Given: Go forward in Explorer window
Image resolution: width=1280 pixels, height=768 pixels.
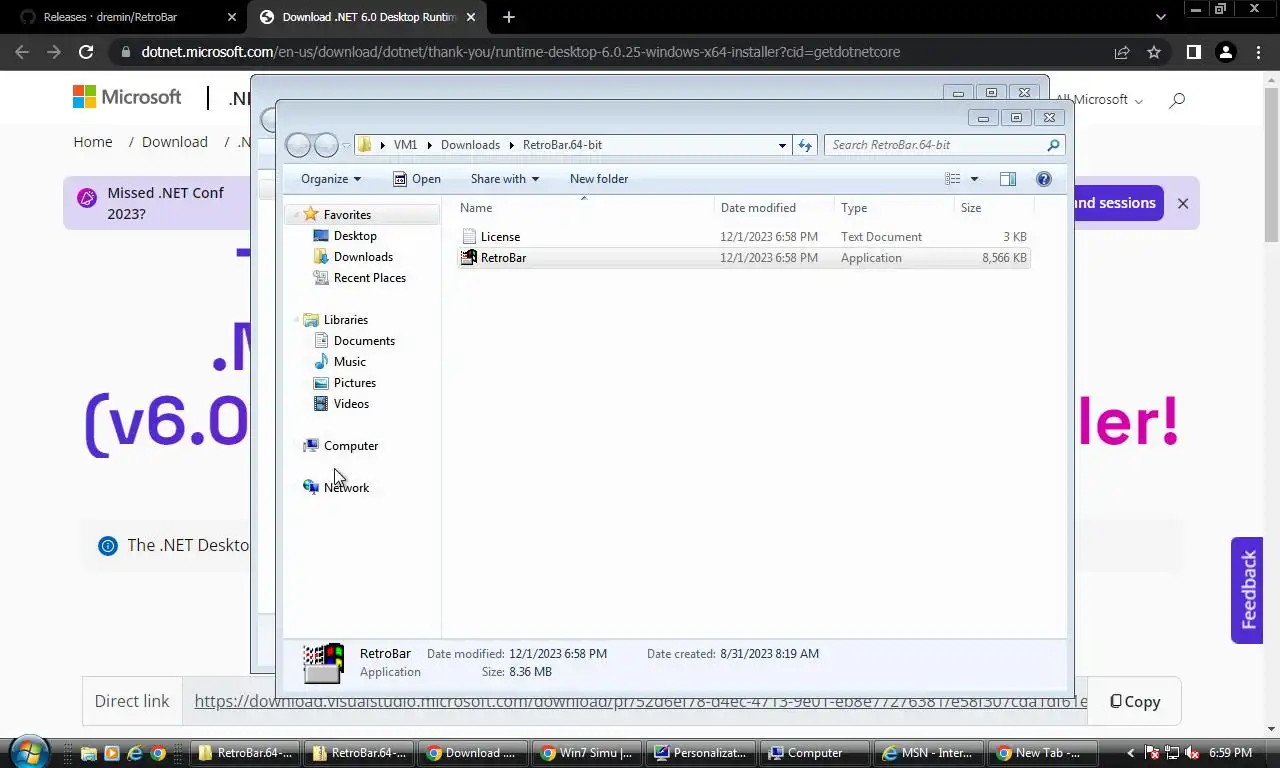Looking at the screenshot, I should [x=326, y=145].
